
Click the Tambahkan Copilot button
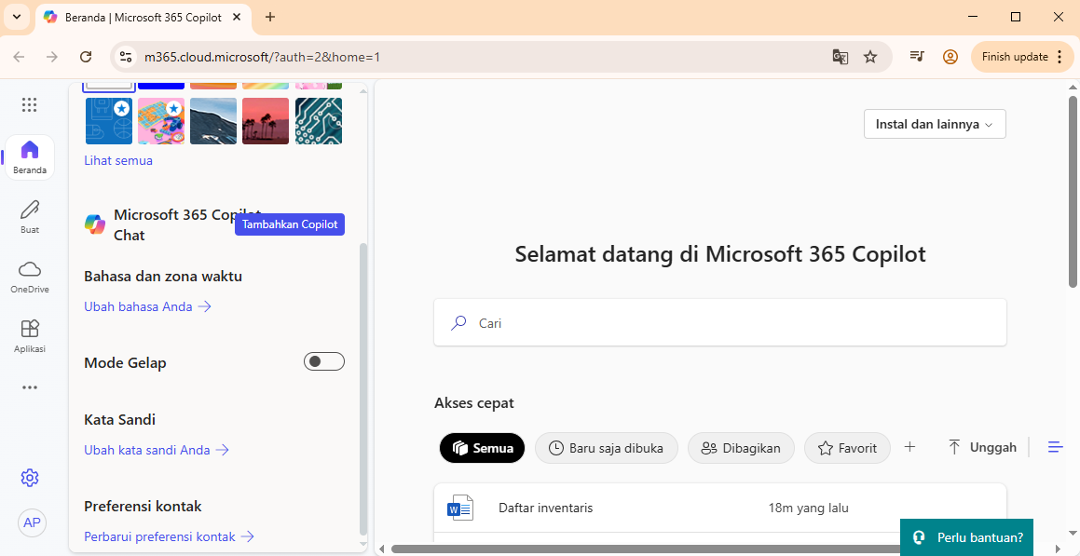point(290,225)
